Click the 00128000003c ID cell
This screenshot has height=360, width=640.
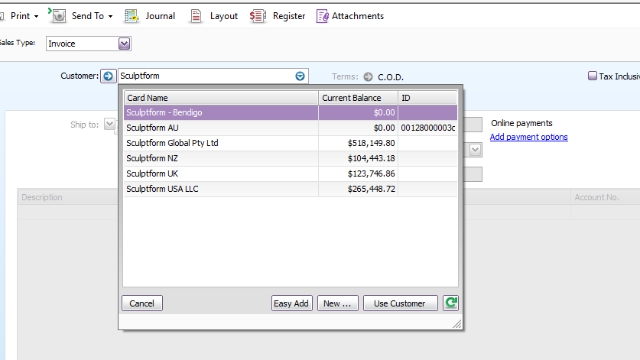(x=427, y=128)
